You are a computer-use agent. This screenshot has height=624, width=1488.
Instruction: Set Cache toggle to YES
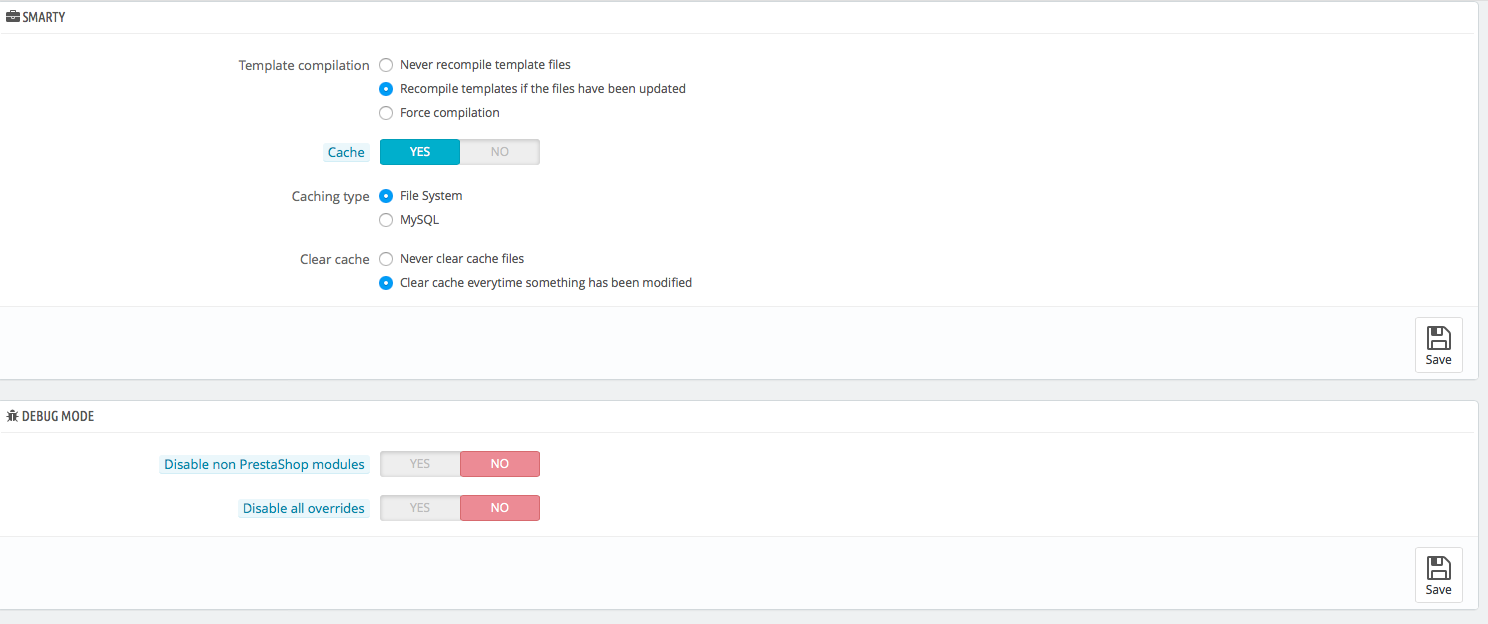pyautogui.click(x=420, y=152)
